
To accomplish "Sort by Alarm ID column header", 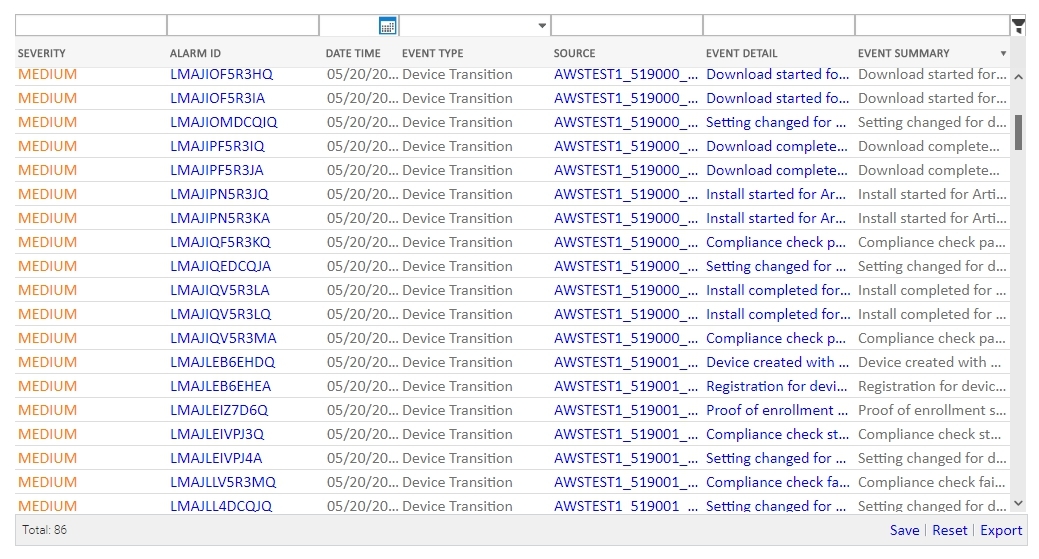I will (x=195, y=53).
